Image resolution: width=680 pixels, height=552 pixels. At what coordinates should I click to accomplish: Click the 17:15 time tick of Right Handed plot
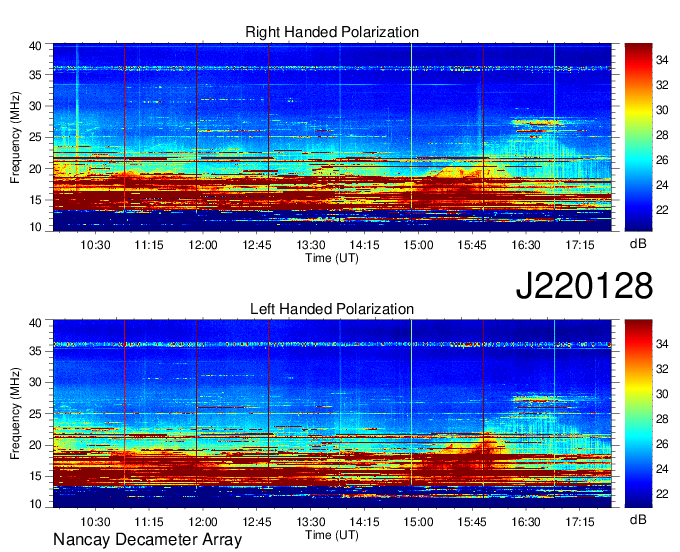579,245
